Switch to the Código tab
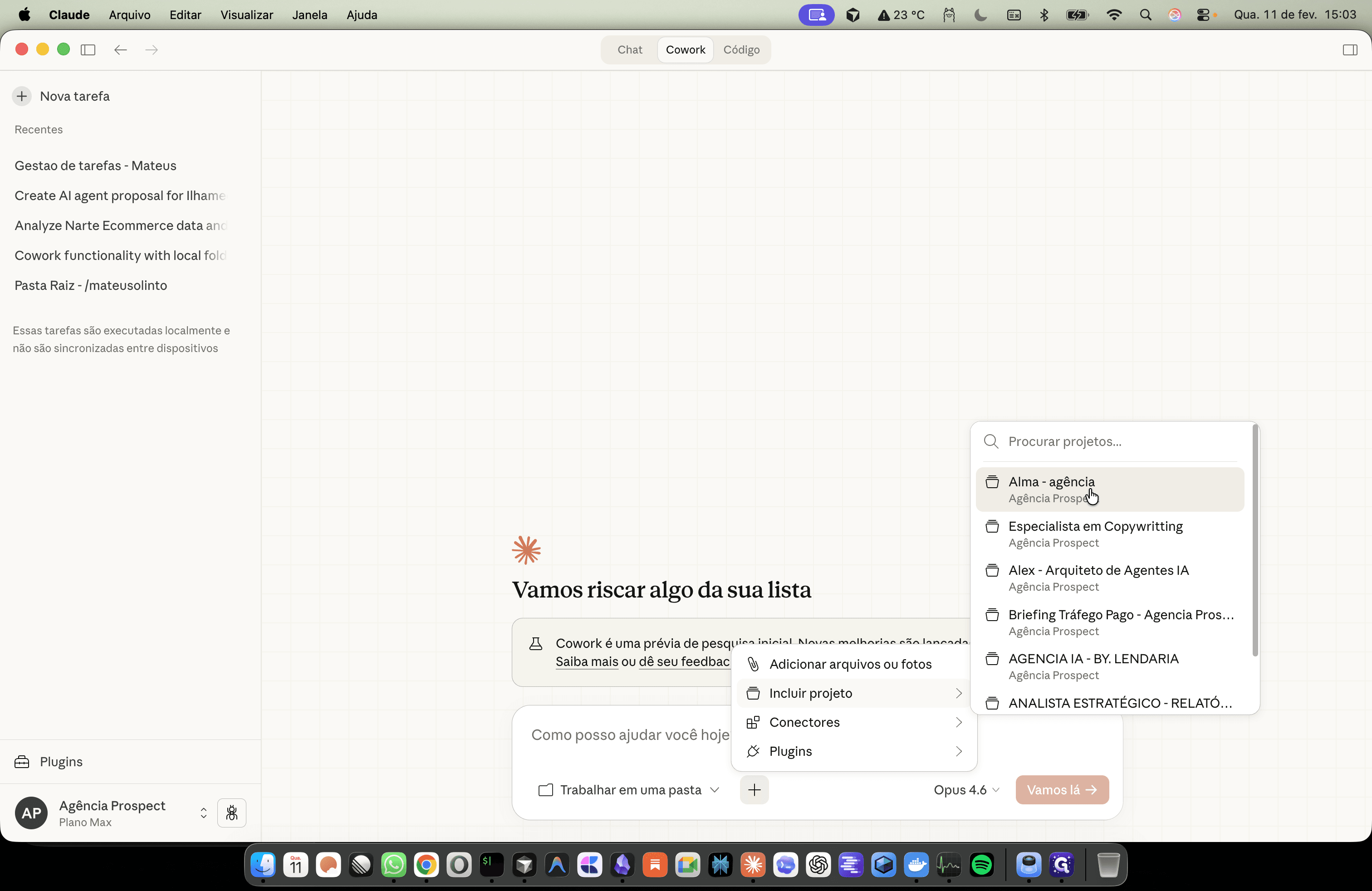The image size is (1372, 891). click(x=741, y=49)
